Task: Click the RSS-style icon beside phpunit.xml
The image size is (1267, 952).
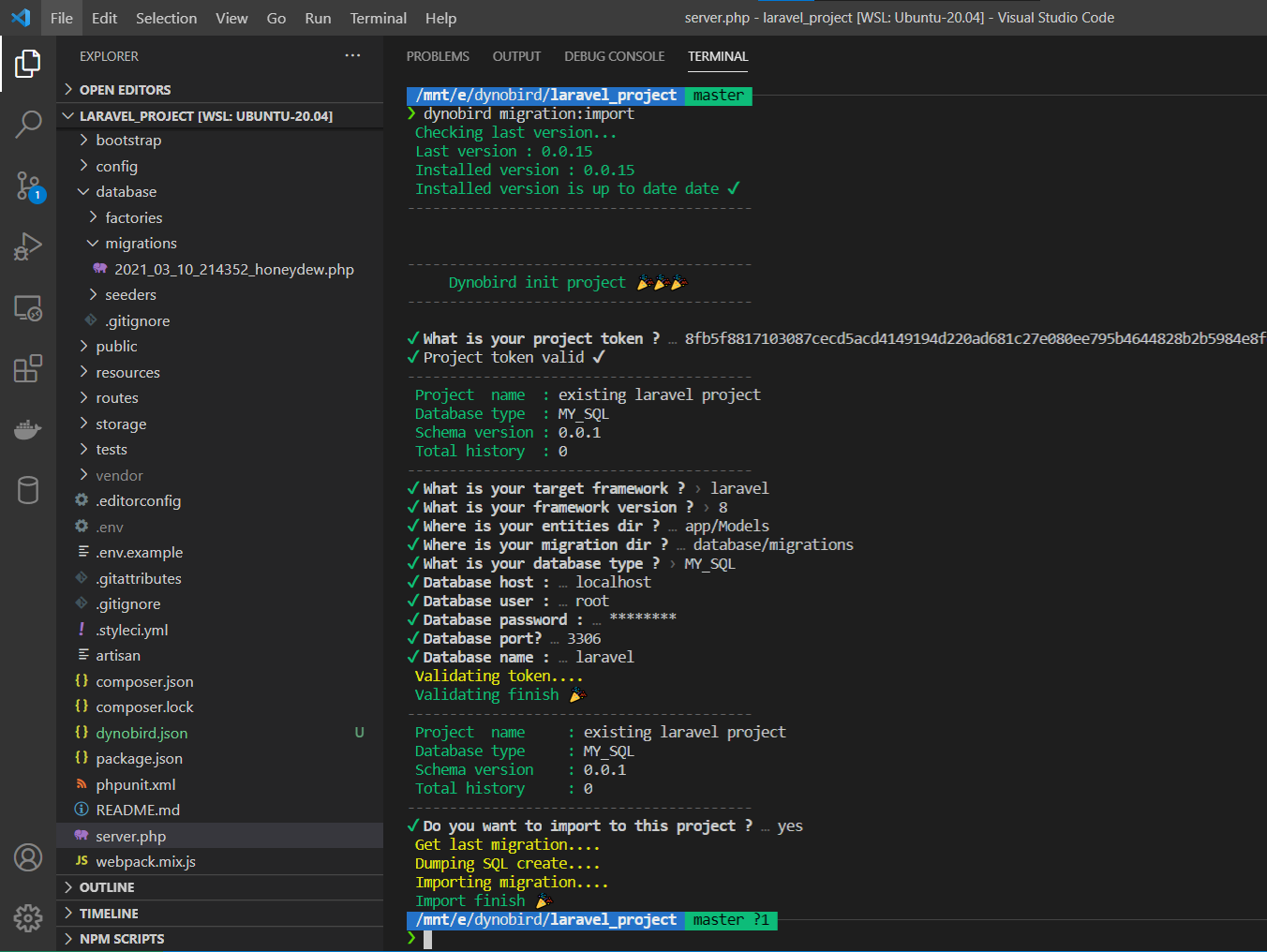Action: (82, 784)
